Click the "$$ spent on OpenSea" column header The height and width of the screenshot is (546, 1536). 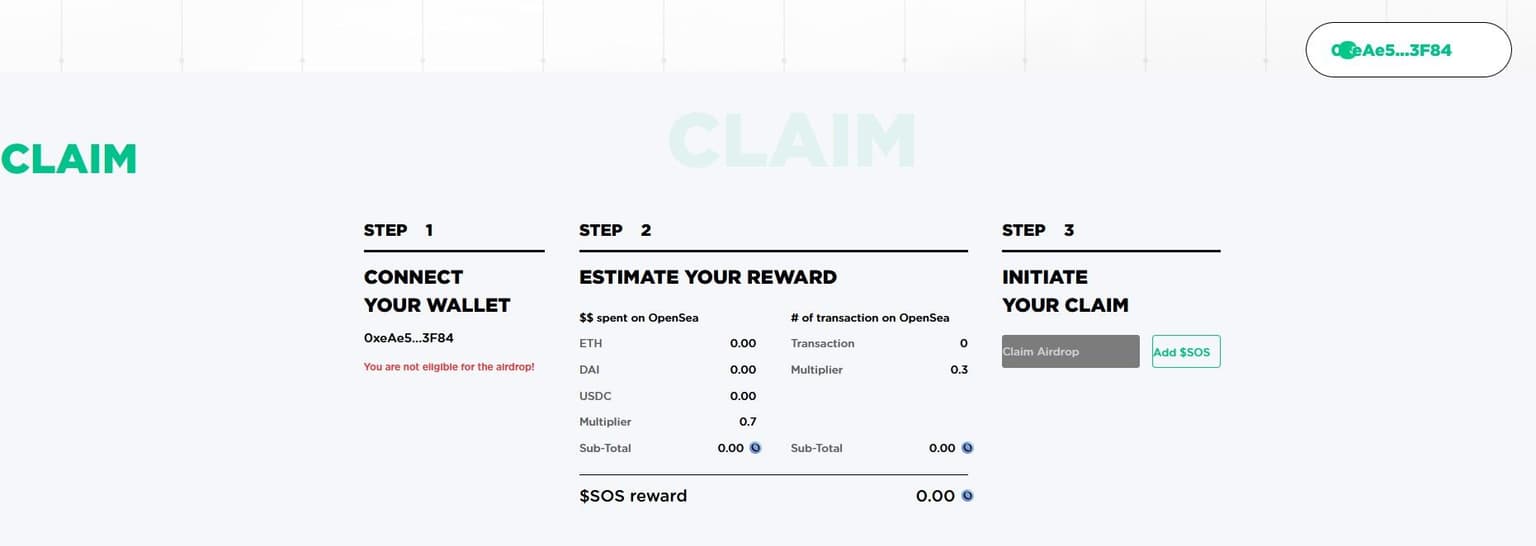638,318
